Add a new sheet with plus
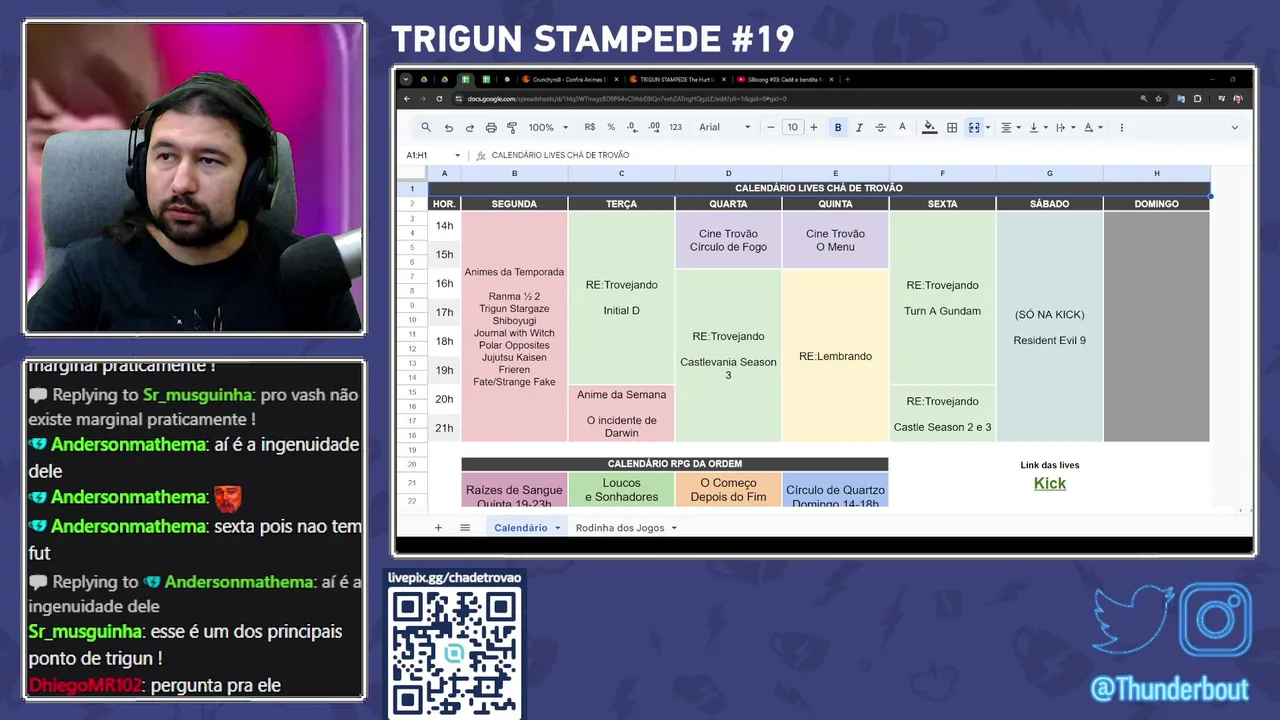Viewport: 1280px width, 720px height. click(x=438, y=527)
